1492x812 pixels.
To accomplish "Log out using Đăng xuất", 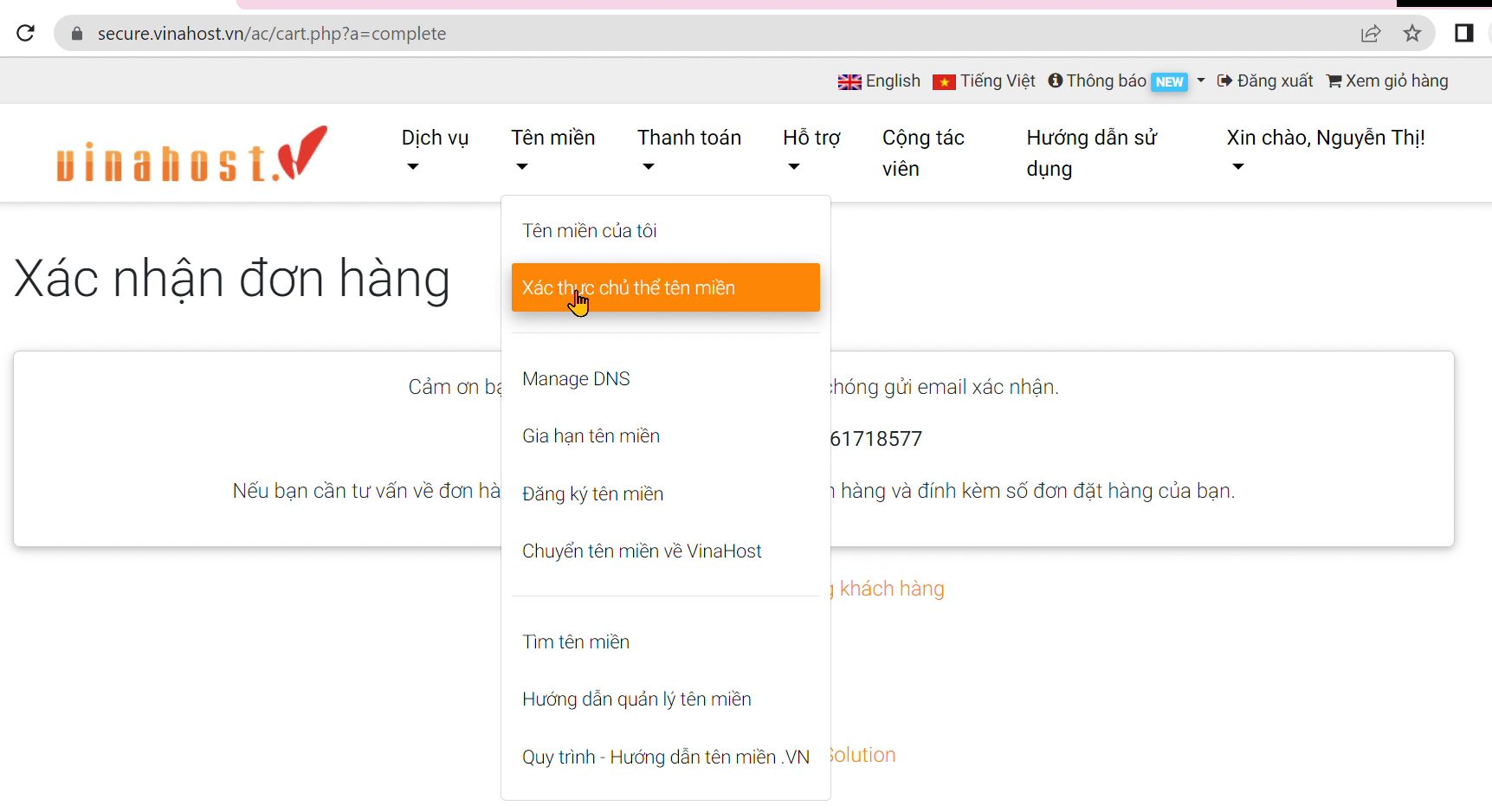I will tap(1265, 81).
